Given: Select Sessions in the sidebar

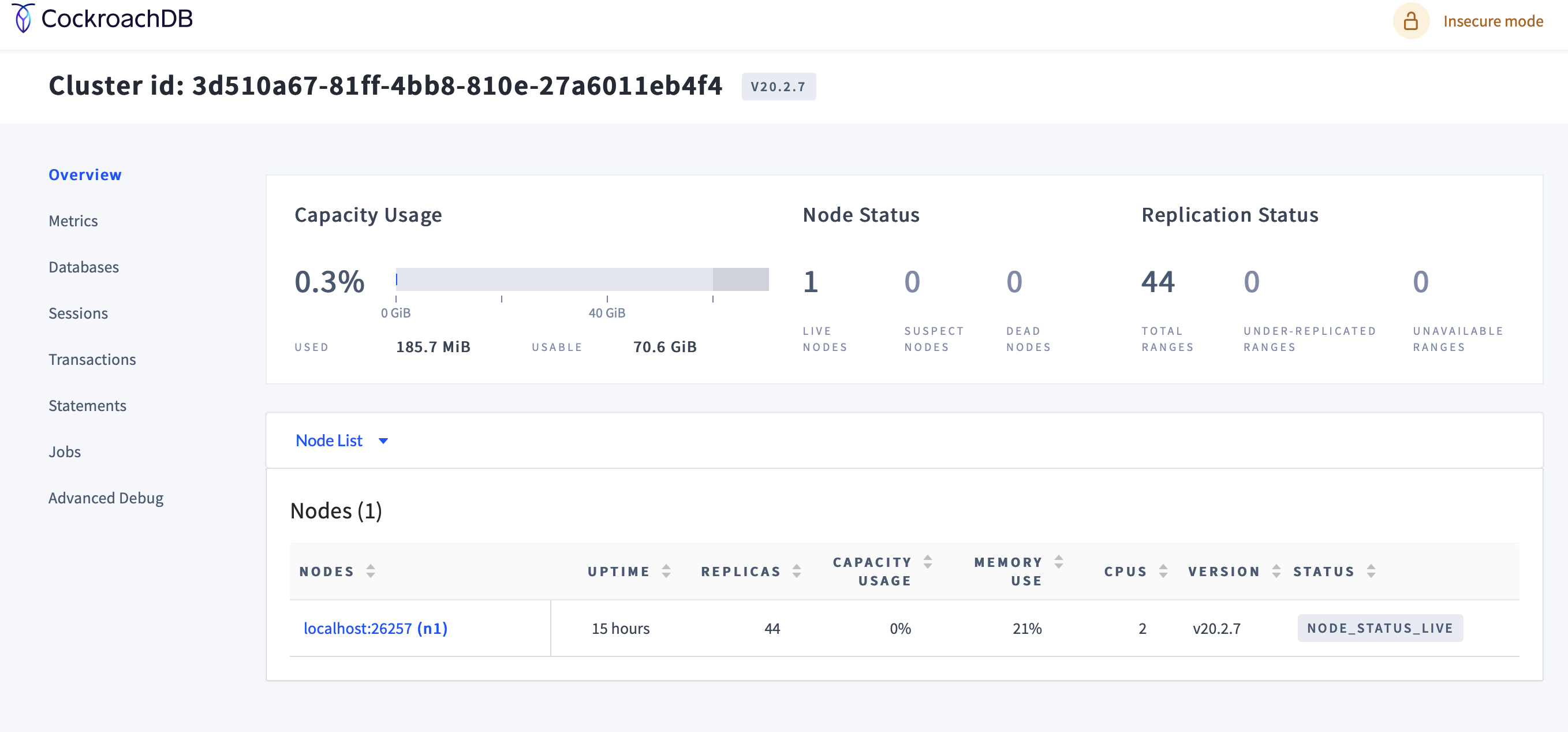Looking at the screenshot, I should point(78,313).
